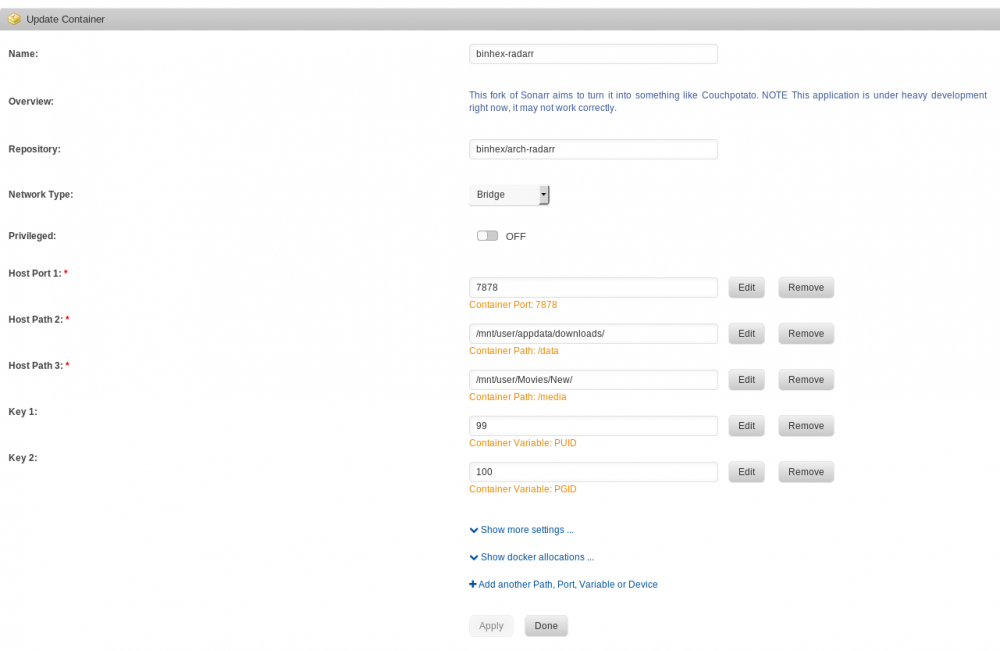
Task: Click the 'Container Variable: PGID' label
Action: click(522, 489)
